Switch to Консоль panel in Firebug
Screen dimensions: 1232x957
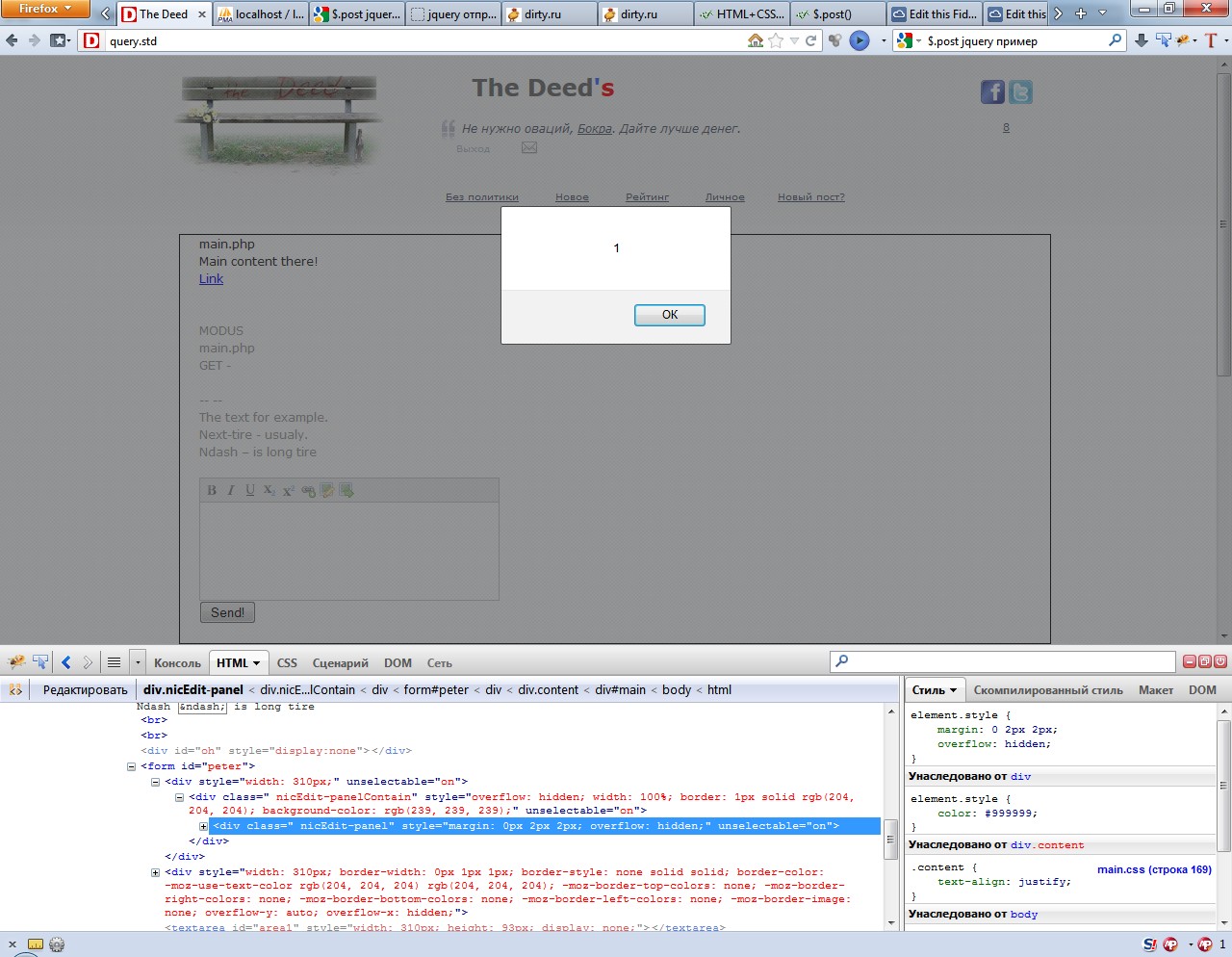coord(177,662)
